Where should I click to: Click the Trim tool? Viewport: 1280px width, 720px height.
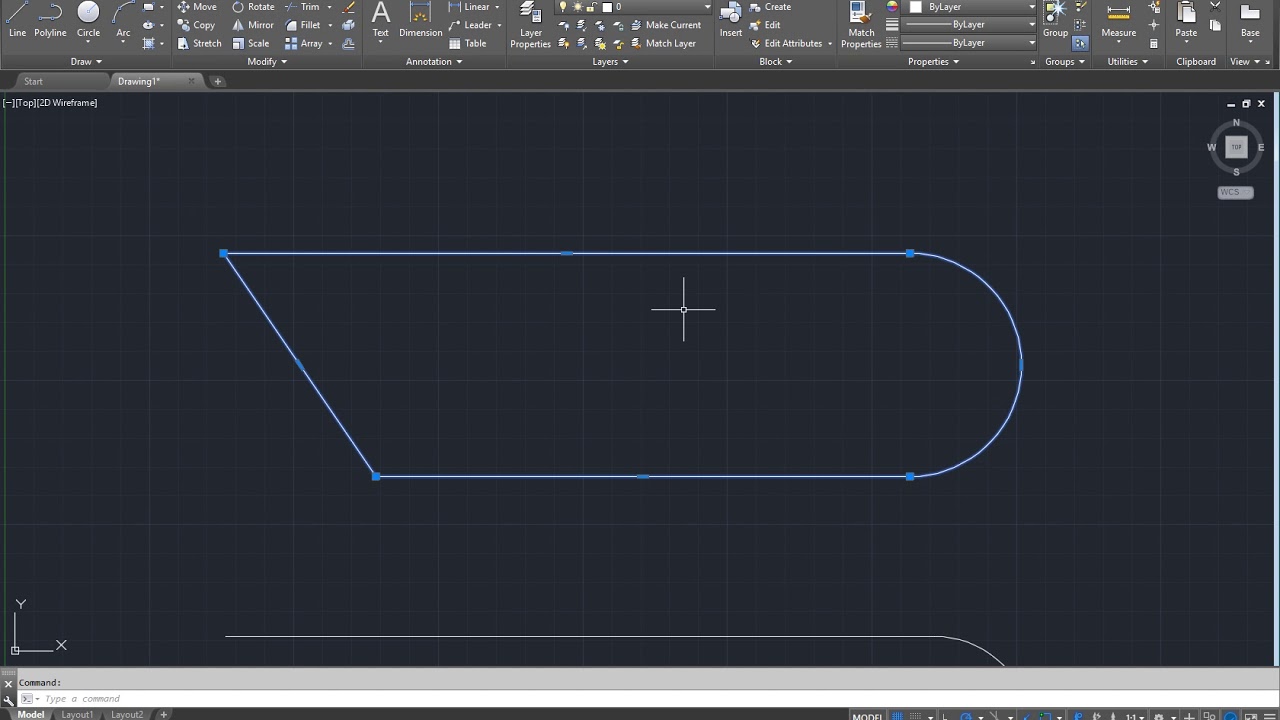click(x=303, y=7)
